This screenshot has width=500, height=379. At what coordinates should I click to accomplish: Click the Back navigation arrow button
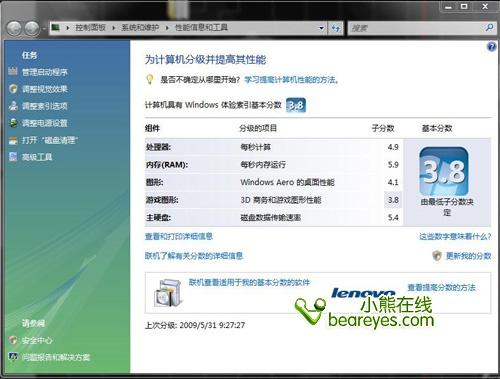[x=14, y=28]
